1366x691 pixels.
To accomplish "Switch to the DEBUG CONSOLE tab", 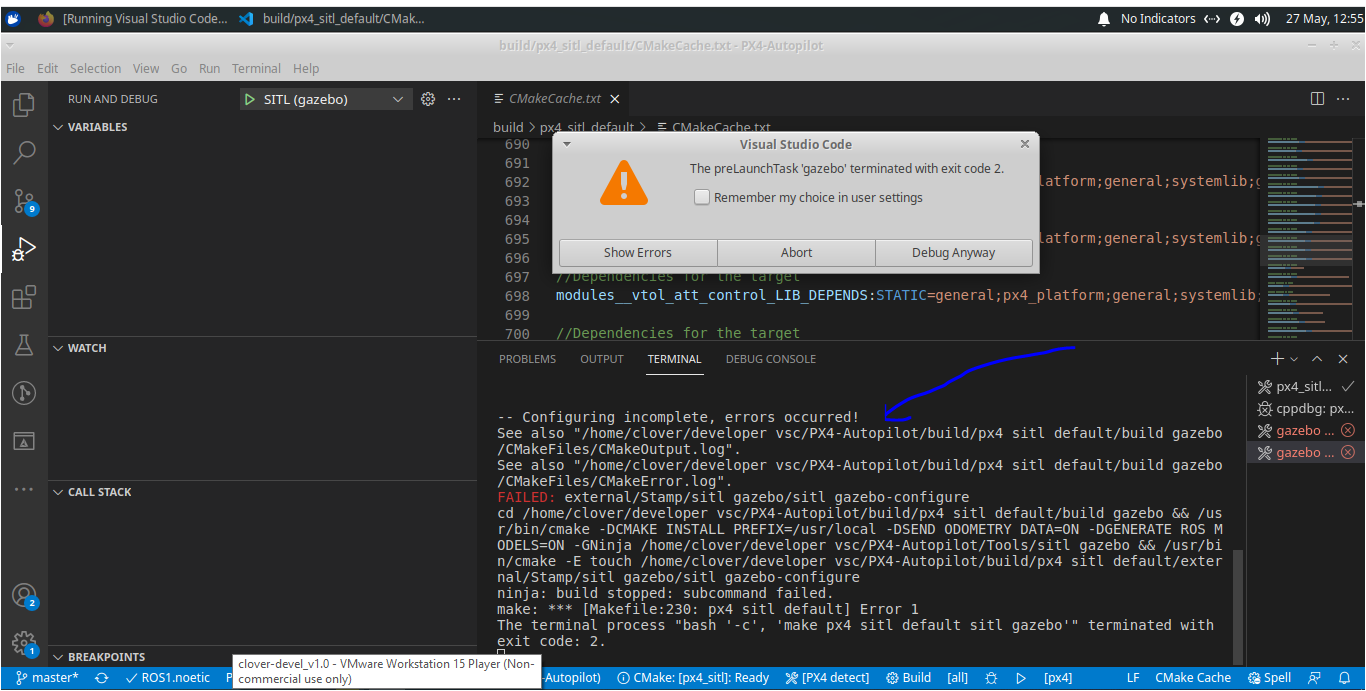I will click(770, 358).
